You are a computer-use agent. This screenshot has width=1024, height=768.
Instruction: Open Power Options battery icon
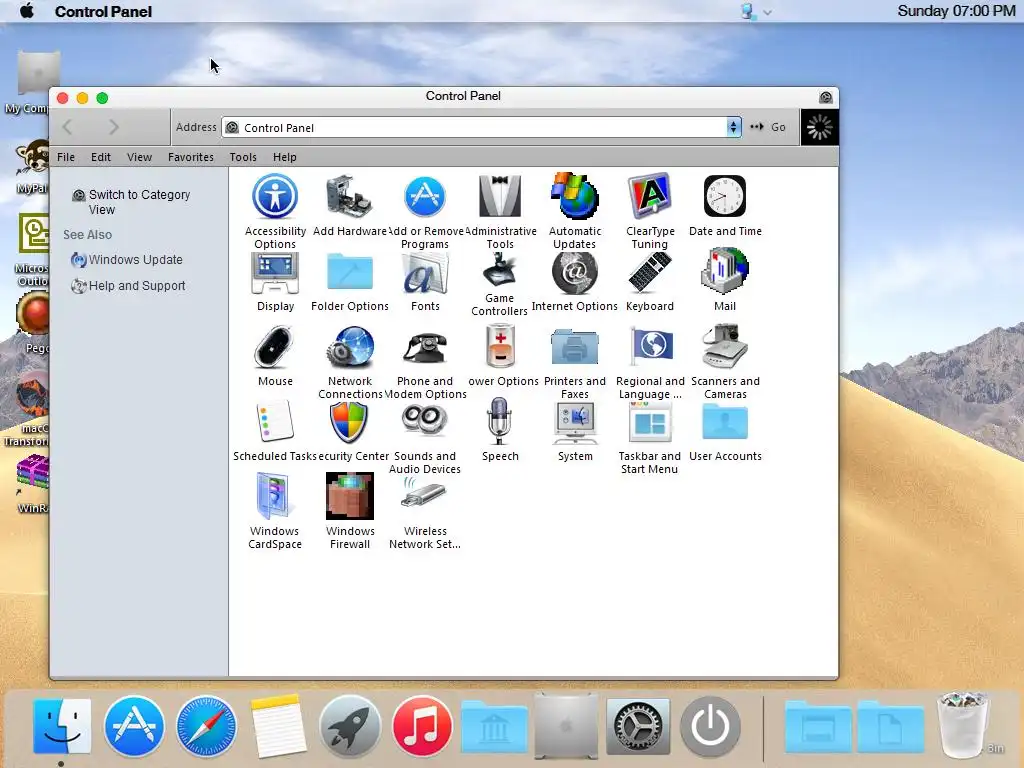[500, 346]
